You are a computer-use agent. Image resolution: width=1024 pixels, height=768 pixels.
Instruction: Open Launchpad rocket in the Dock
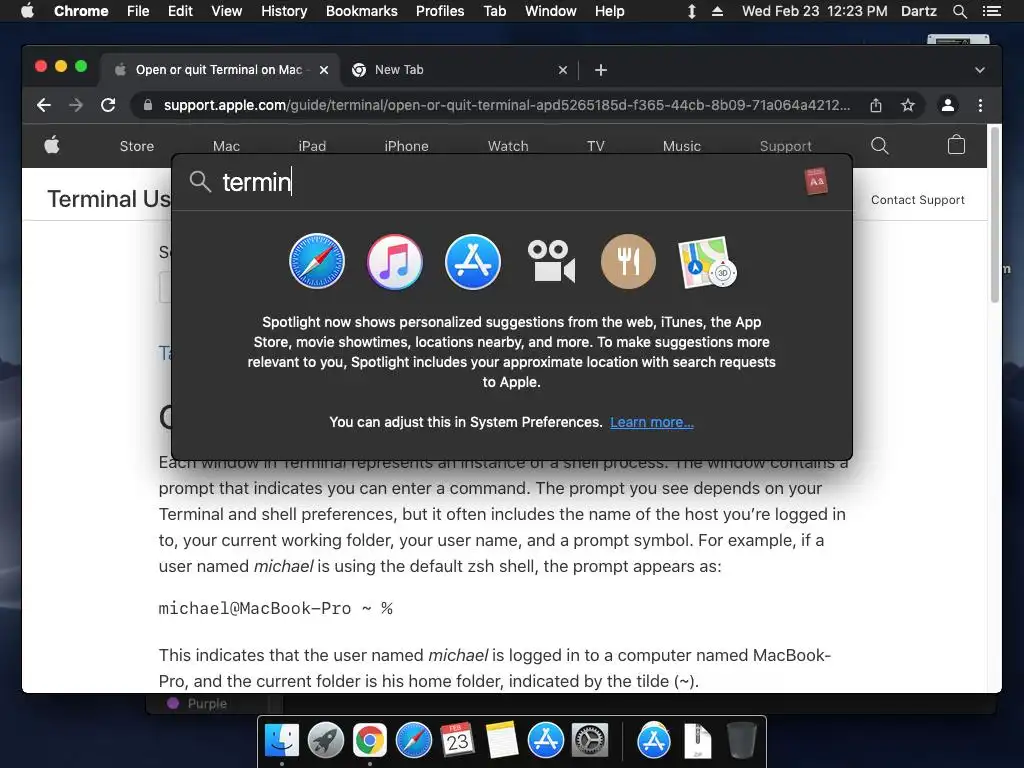[325, 741]
